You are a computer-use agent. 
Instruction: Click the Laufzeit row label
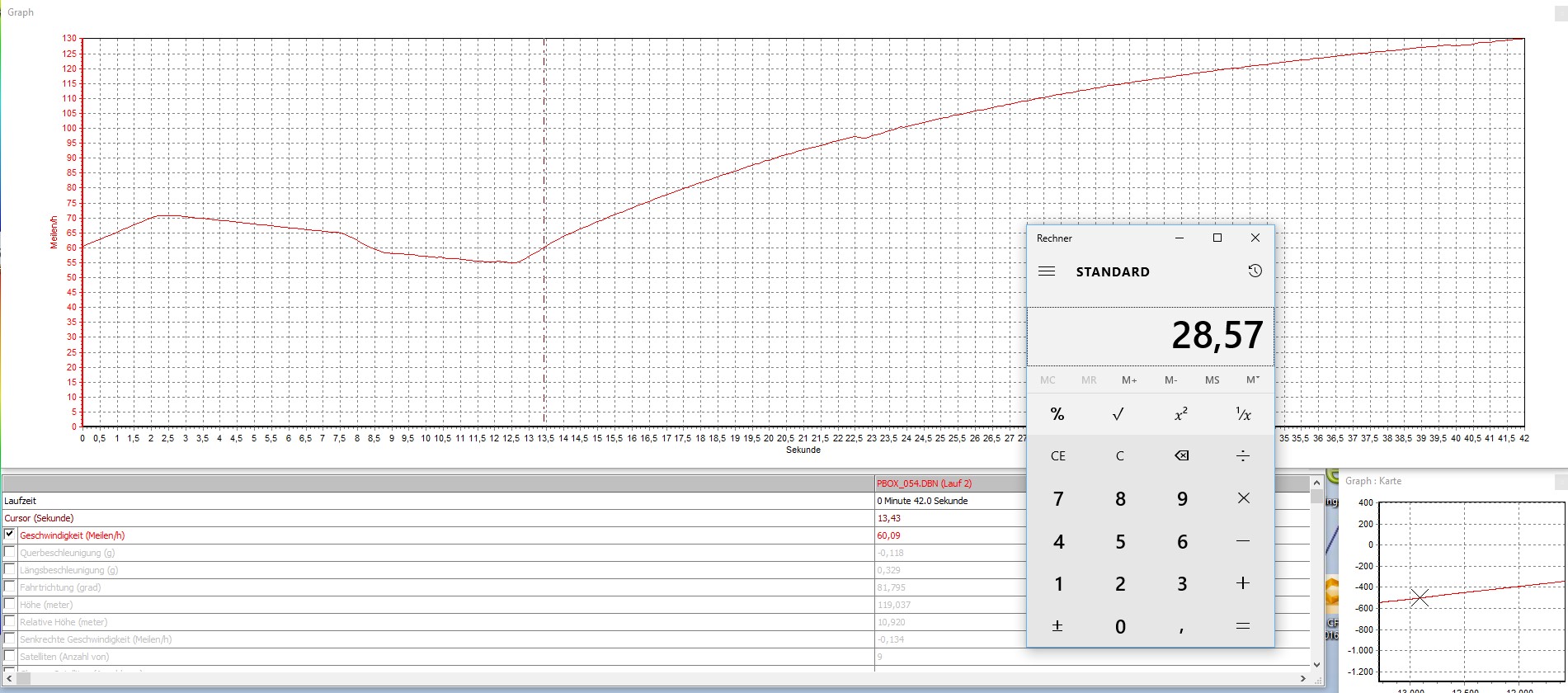[20, 501]
